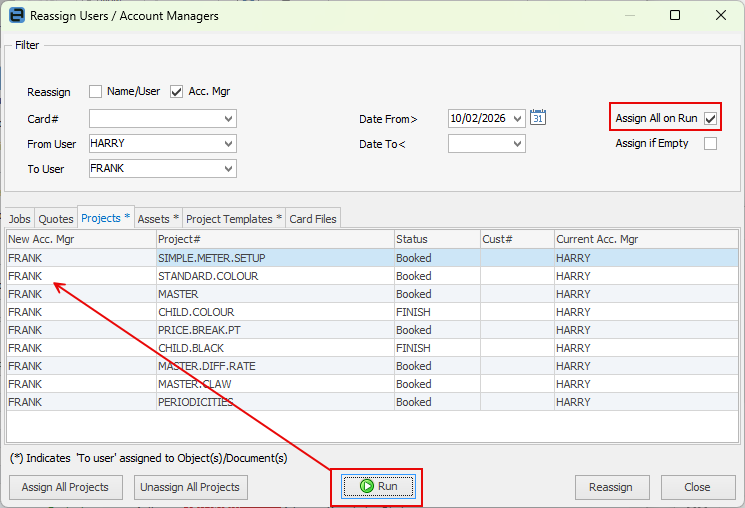This screenshot has width=745, height=508.
Task: Switch to the Jobs tab
Action: point(19,219)
